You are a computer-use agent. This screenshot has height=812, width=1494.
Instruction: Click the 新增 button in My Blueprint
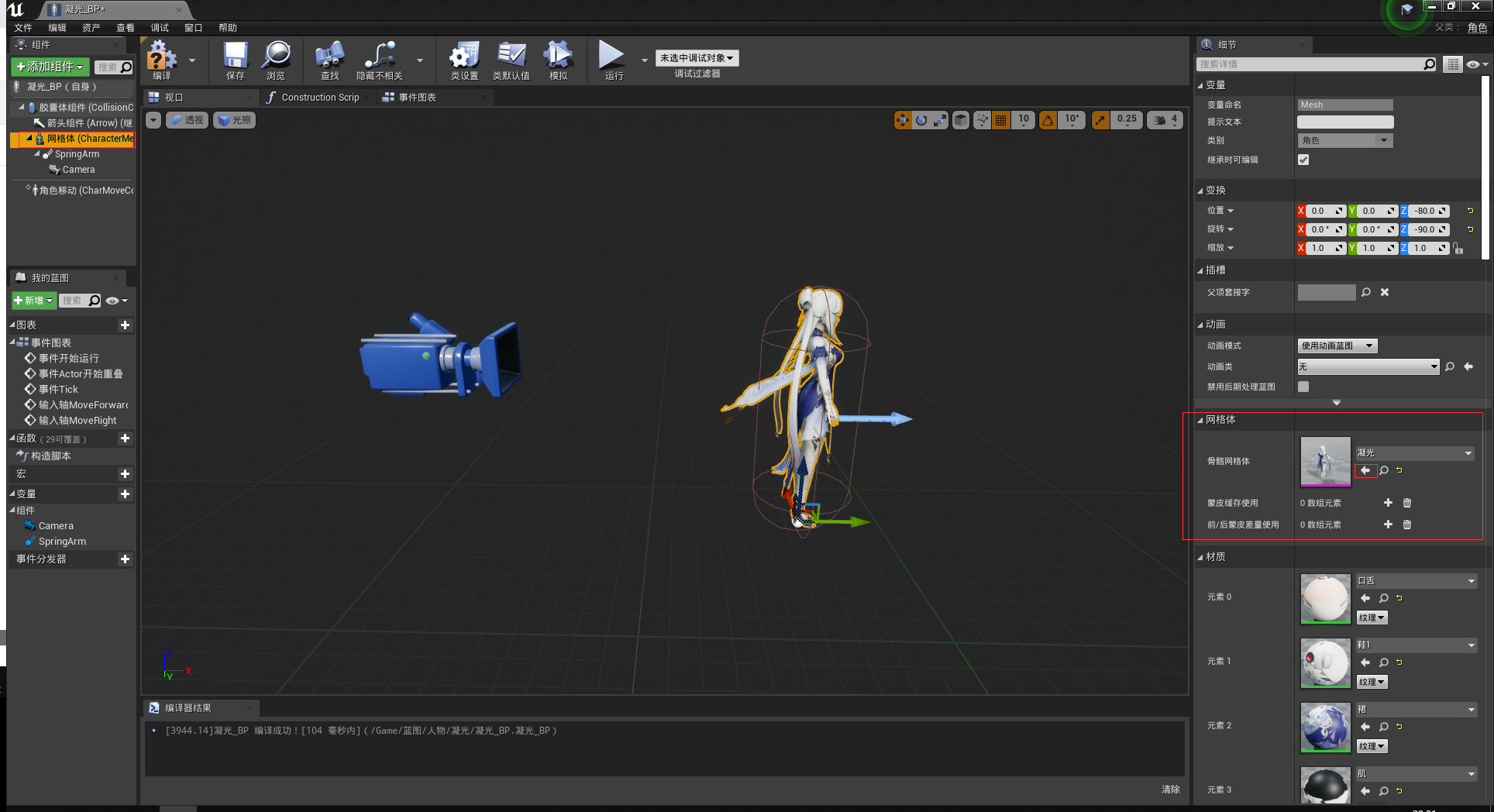click(34, 301)
